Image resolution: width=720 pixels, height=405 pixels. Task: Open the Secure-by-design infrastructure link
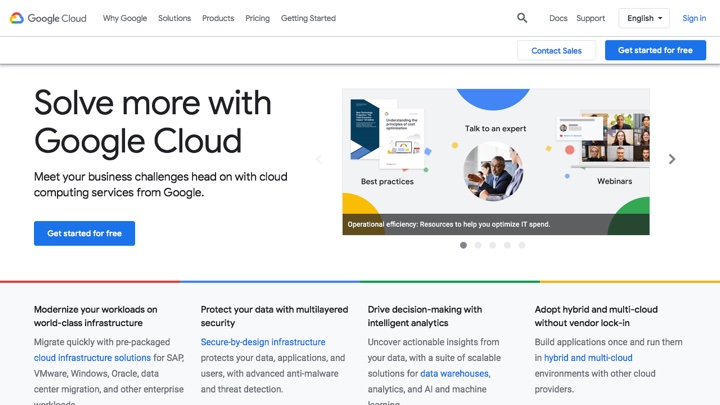click(263, 342)
